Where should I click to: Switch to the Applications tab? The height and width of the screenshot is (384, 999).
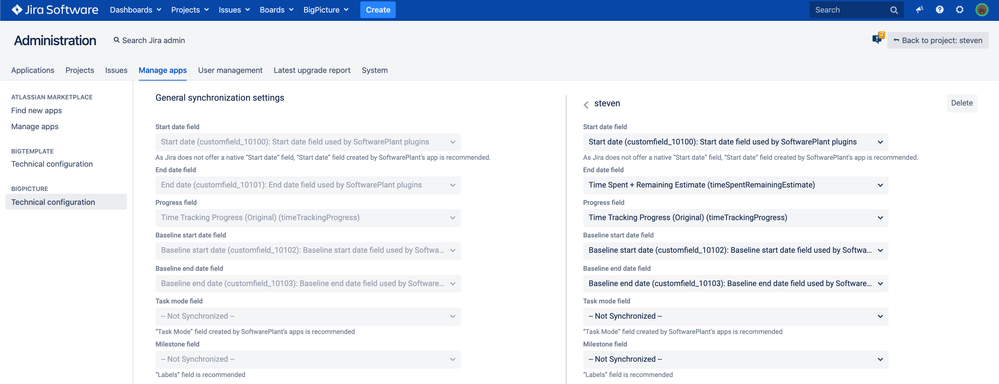(32, 70)
